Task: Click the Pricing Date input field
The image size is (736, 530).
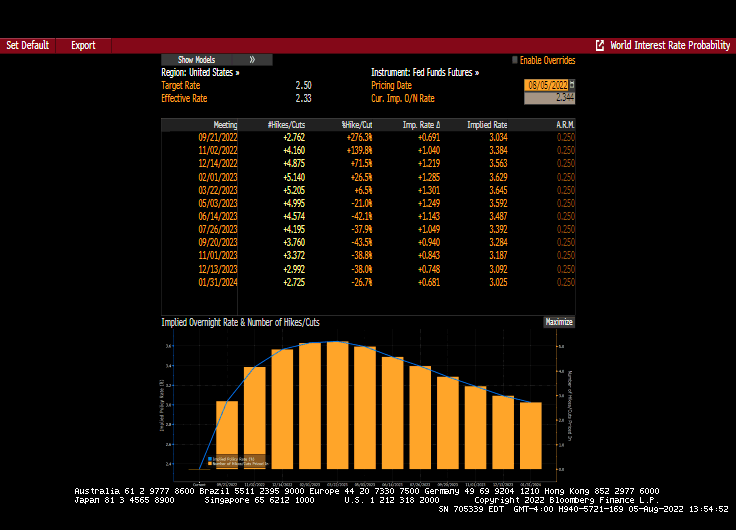Action: pyautogui.click(x=546, y=85)
